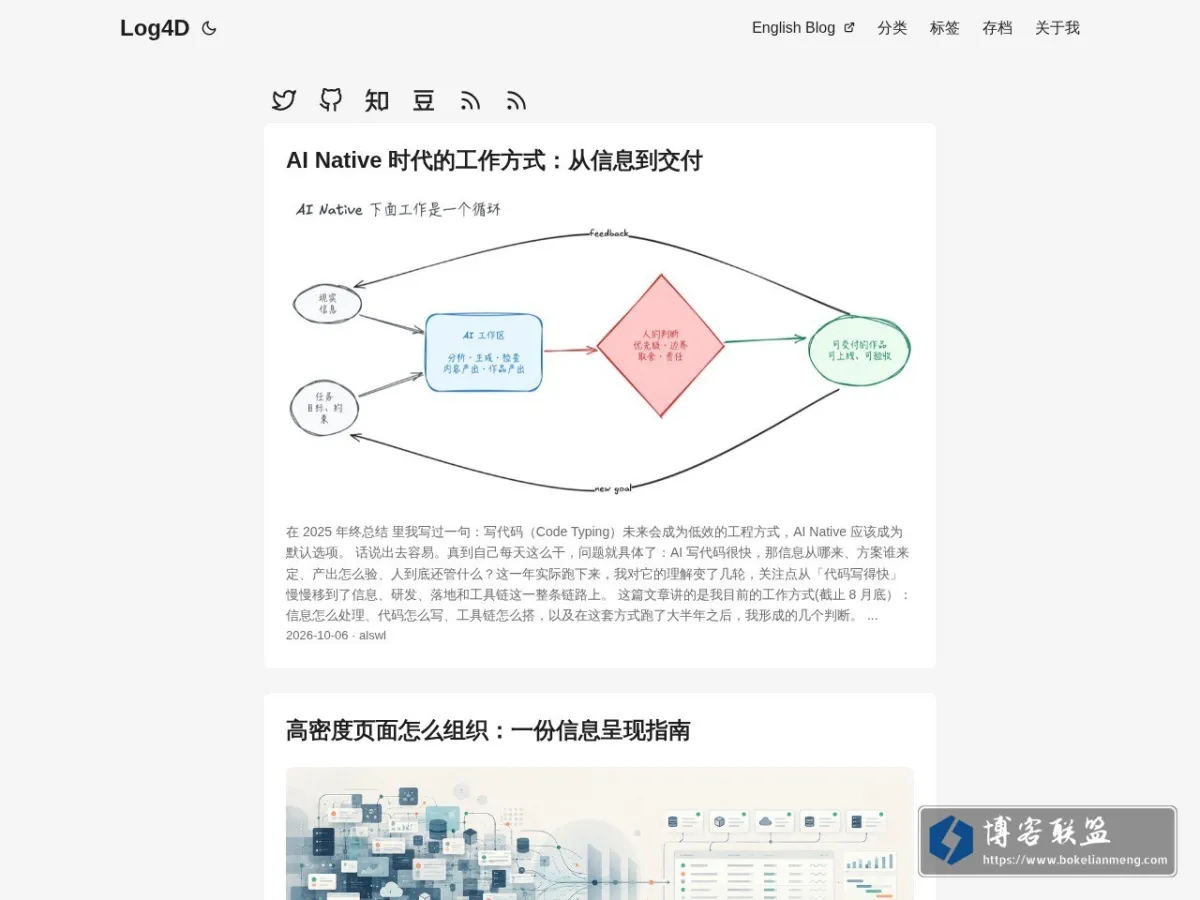
Task: Open the English Blog external link
Action: tap(803, 28)
